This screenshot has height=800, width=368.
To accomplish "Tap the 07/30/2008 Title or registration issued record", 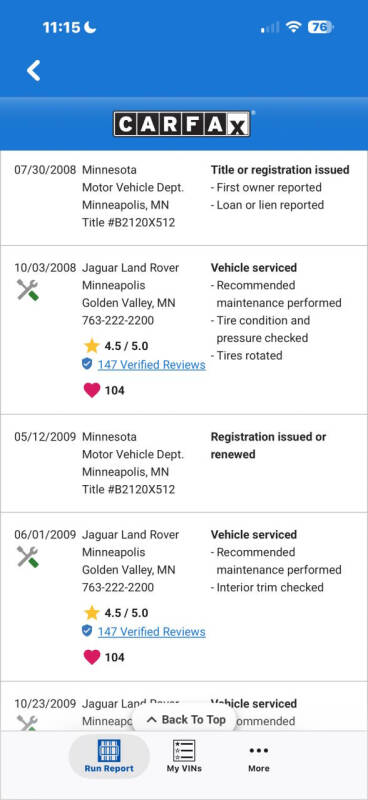I will click(184, 197).
